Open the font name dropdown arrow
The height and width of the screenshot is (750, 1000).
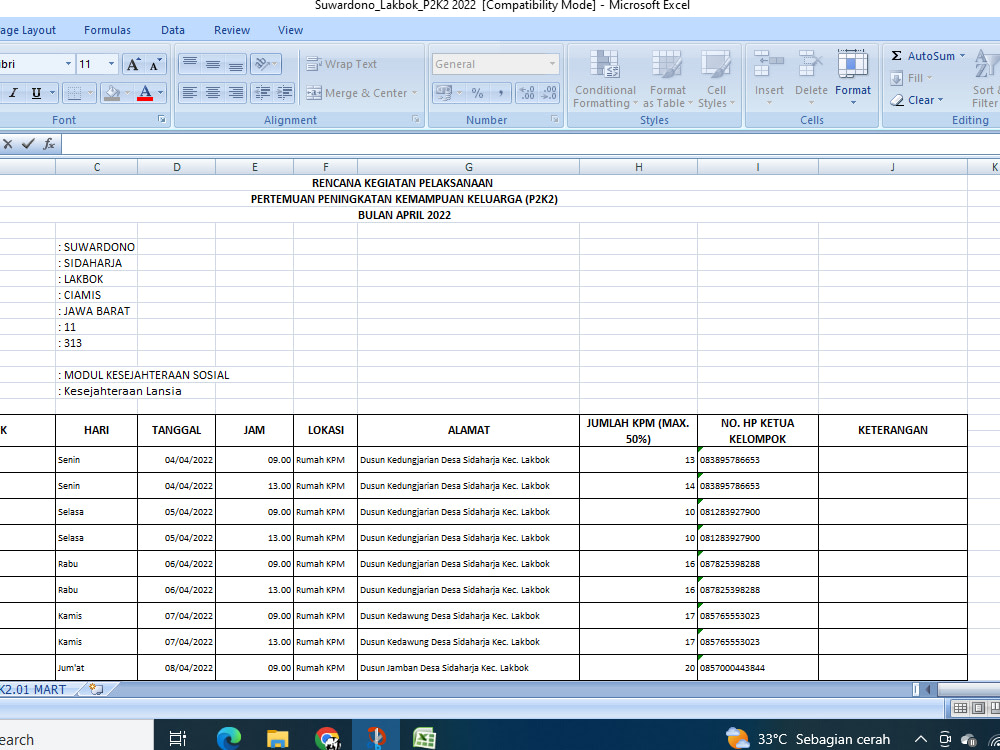(x=68, y=64)
